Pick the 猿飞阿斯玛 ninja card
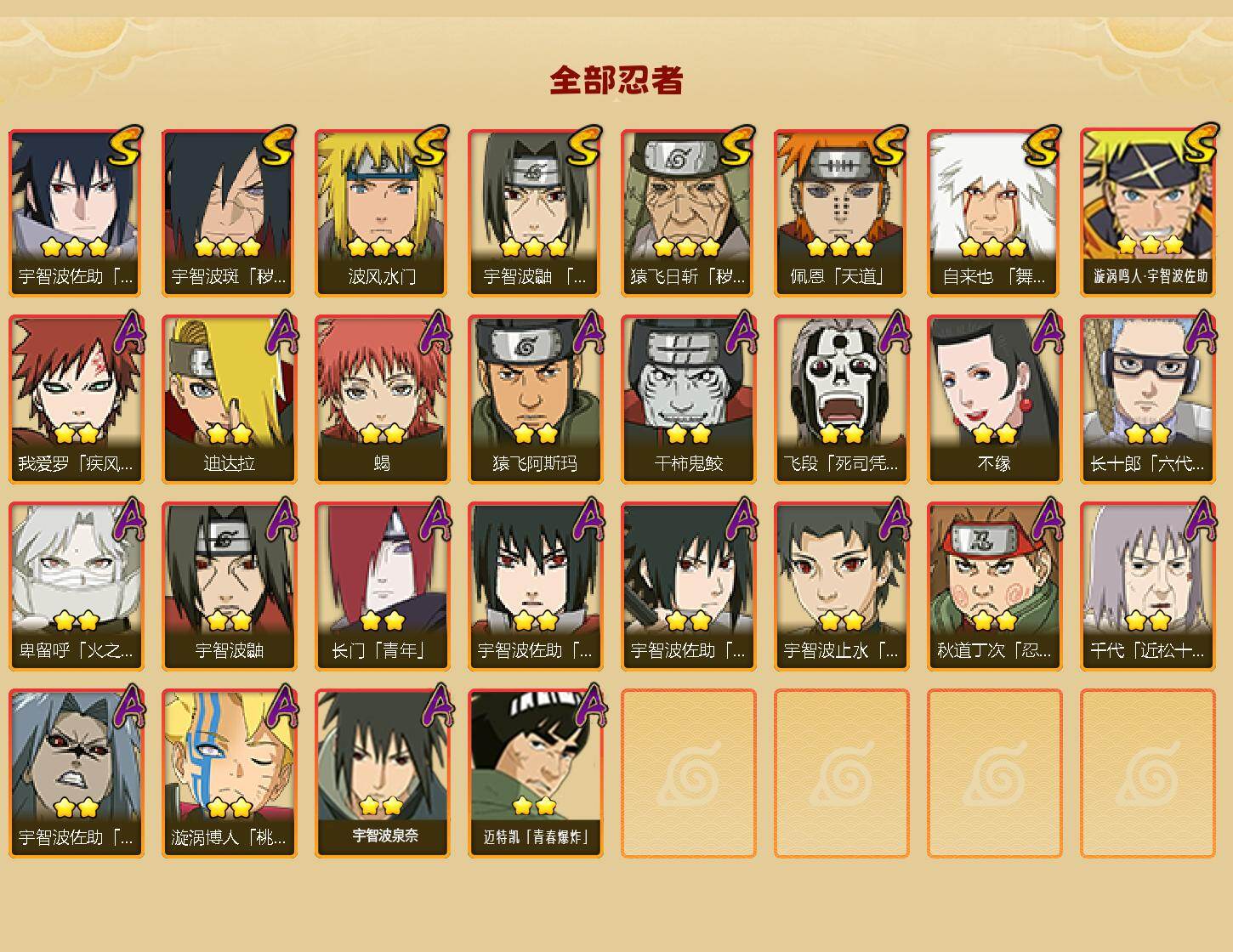Image resolution: width=1233 pixels, height=952 pixels. click(x=535, y=399)
